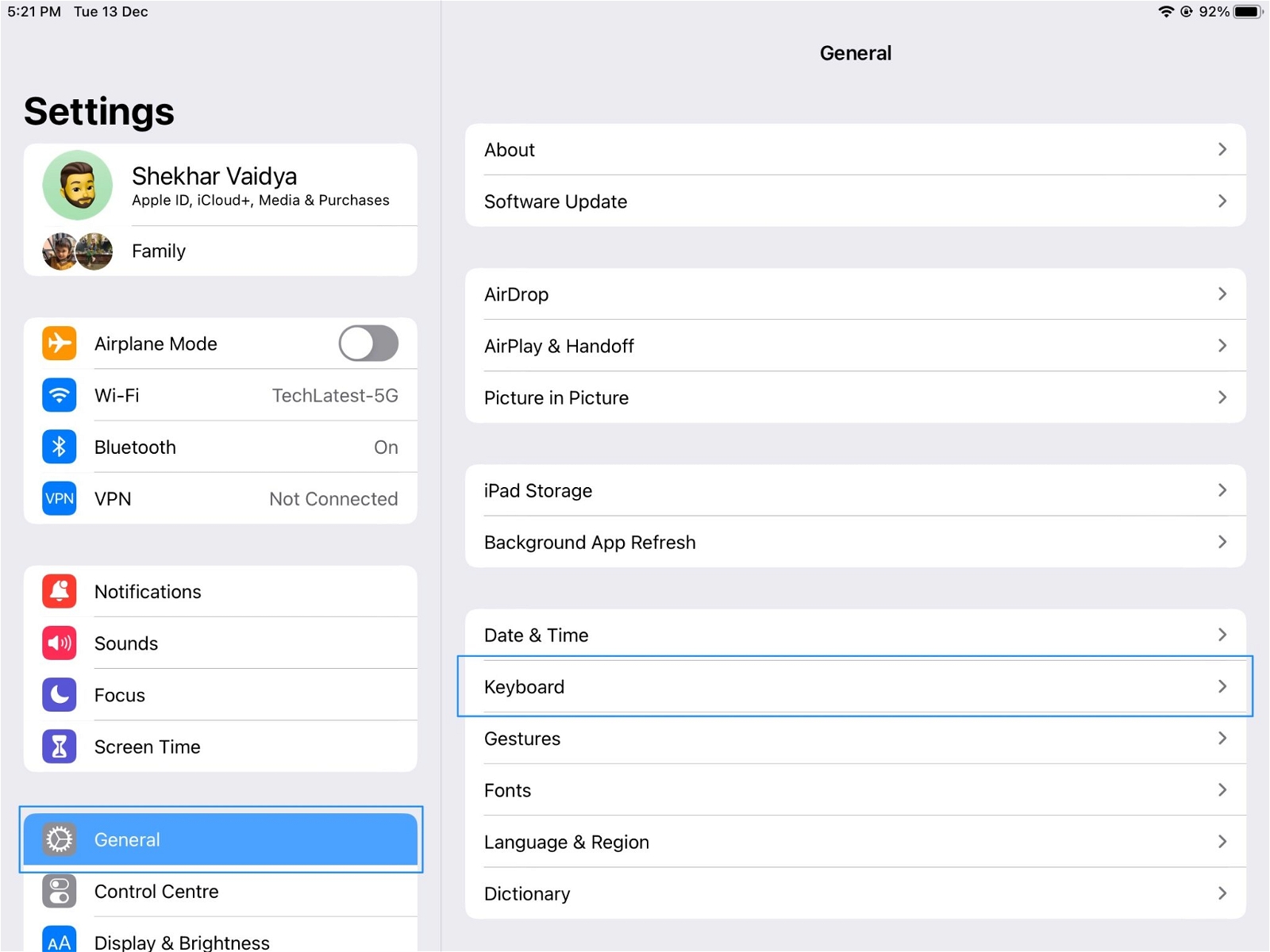
Task: Open Picture in Picture chevron
Action: tap(1222, 397)
